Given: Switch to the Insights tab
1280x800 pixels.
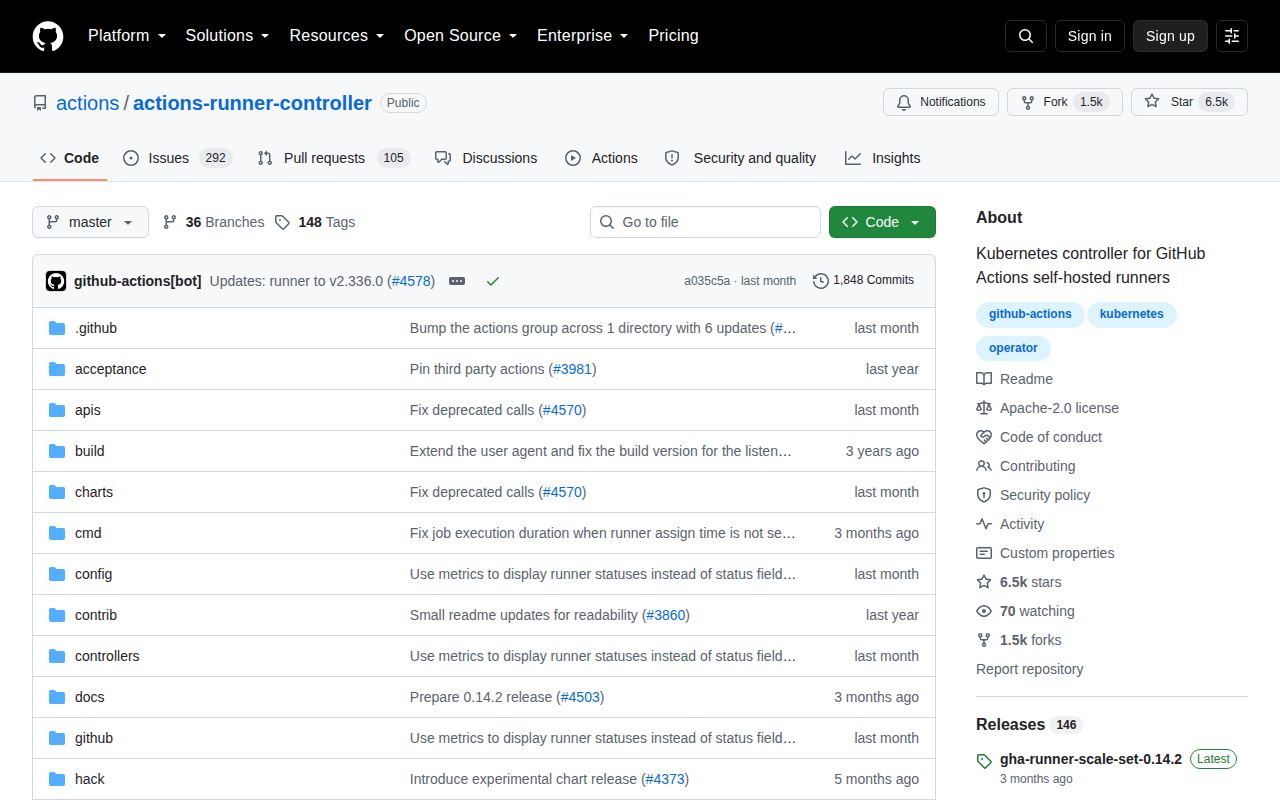Looking at the screenshot, I should coord(883,158).
